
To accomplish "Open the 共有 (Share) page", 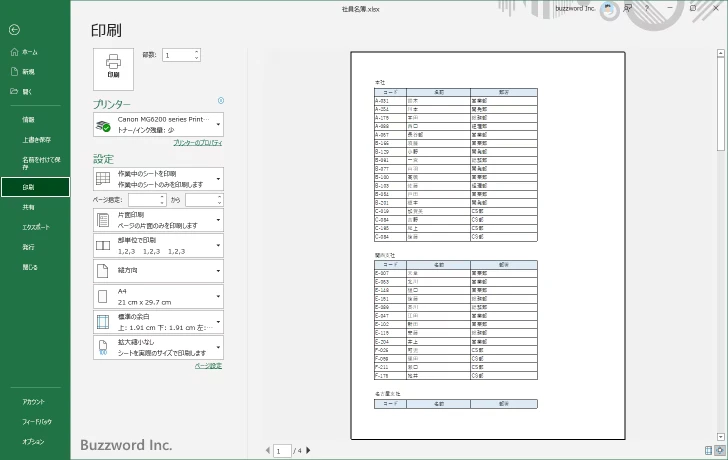I will (x=28, y=207).
